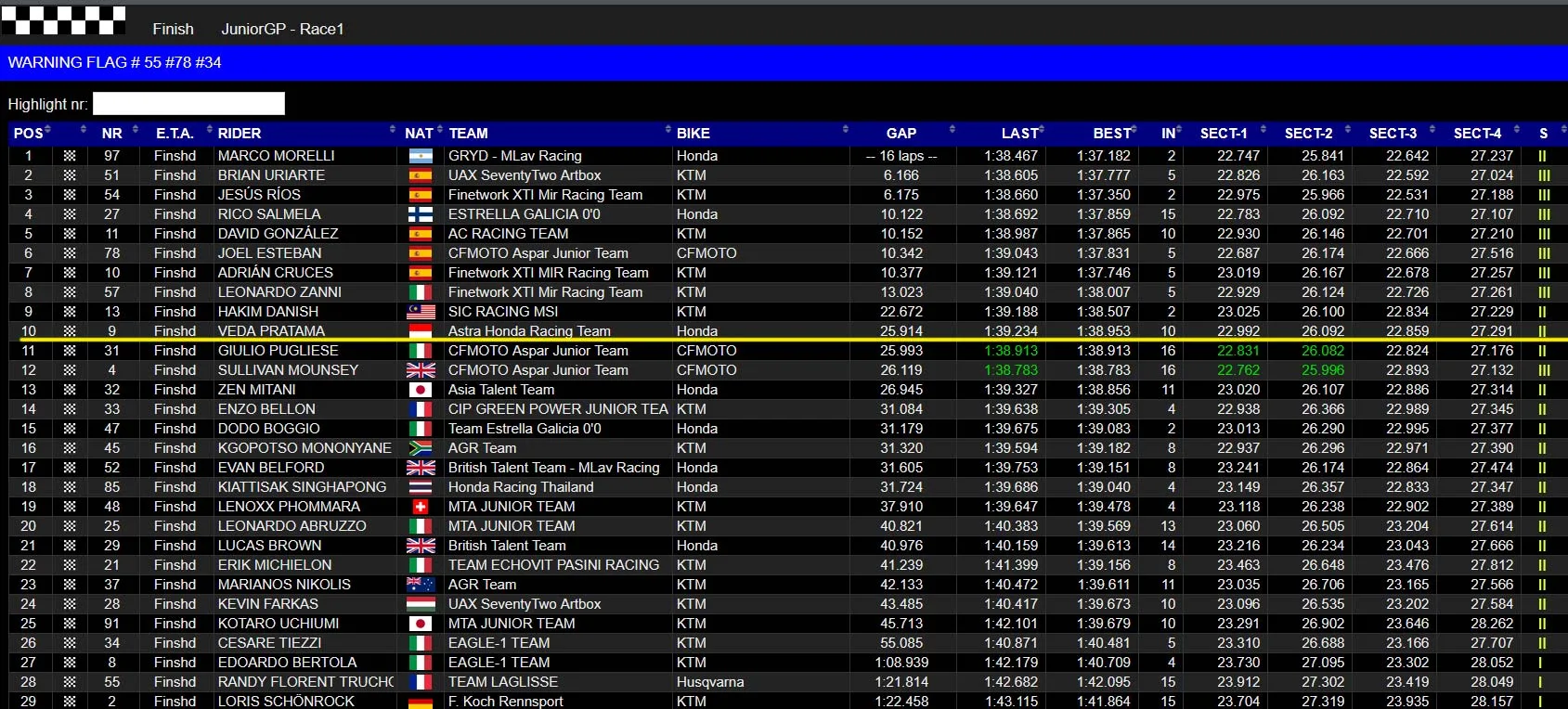Click the JuniorGP - Race1 session title
This screenshot has height=709, width=1568.
[282, 29]
